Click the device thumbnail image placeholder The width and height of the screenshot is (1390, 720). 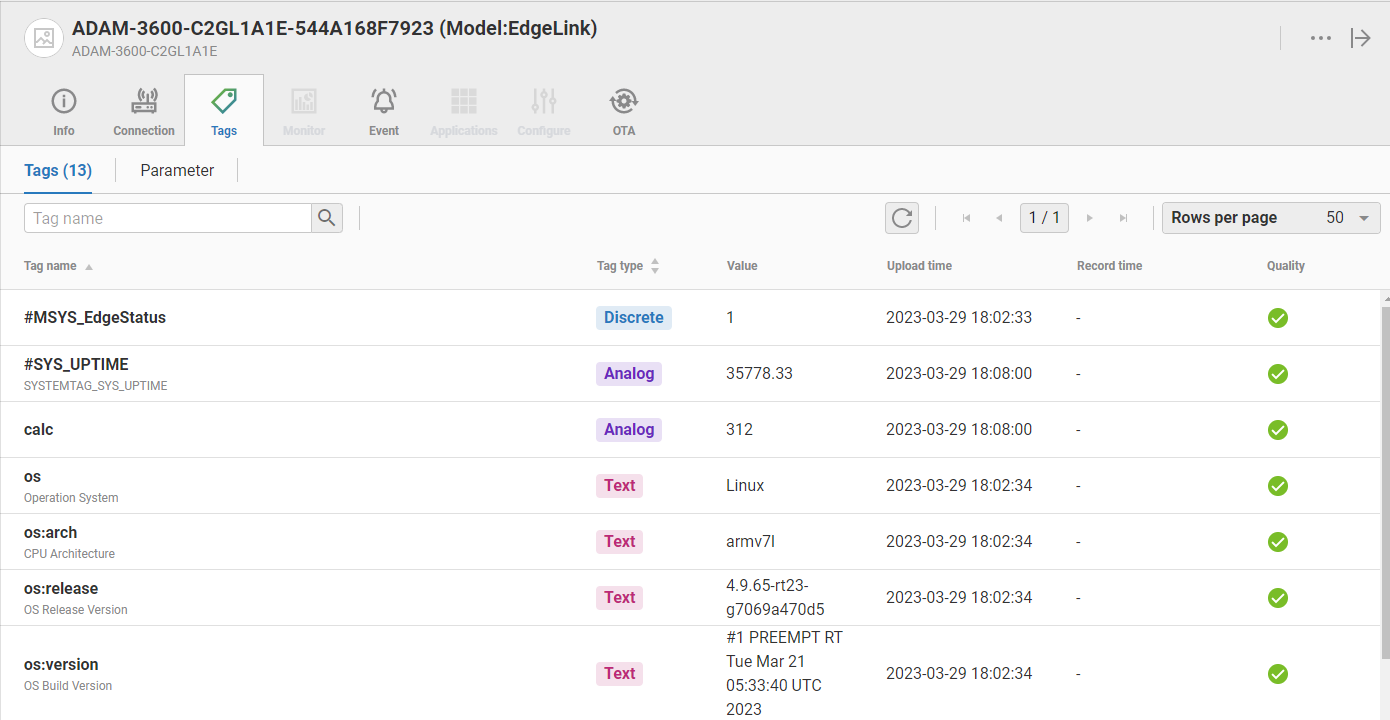(x=44, y=38)
